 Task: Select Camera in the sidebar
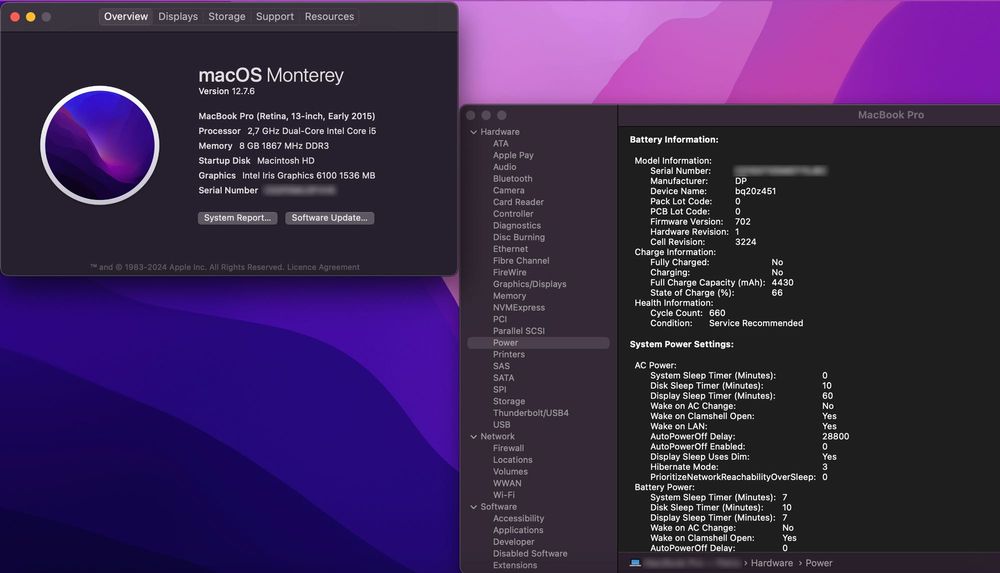coord(509,190)
